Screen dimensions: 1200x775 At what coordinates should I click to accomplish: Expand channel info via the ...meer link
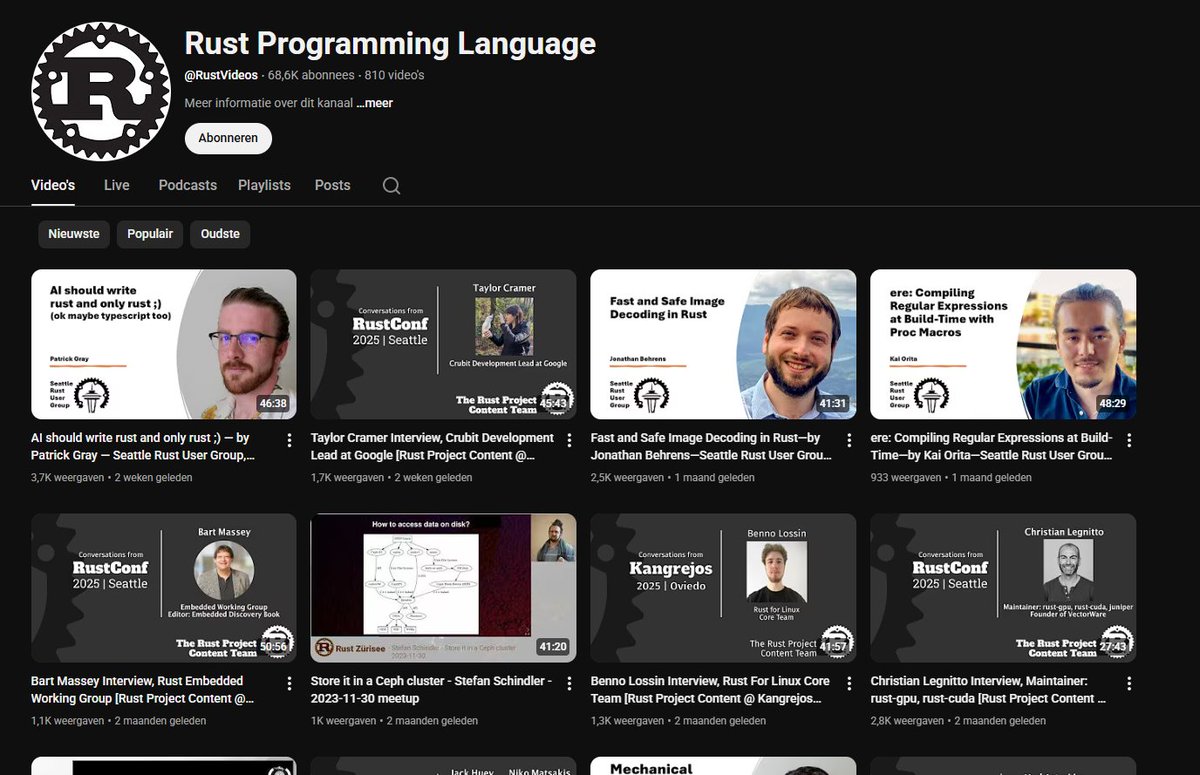coord(374,103)
